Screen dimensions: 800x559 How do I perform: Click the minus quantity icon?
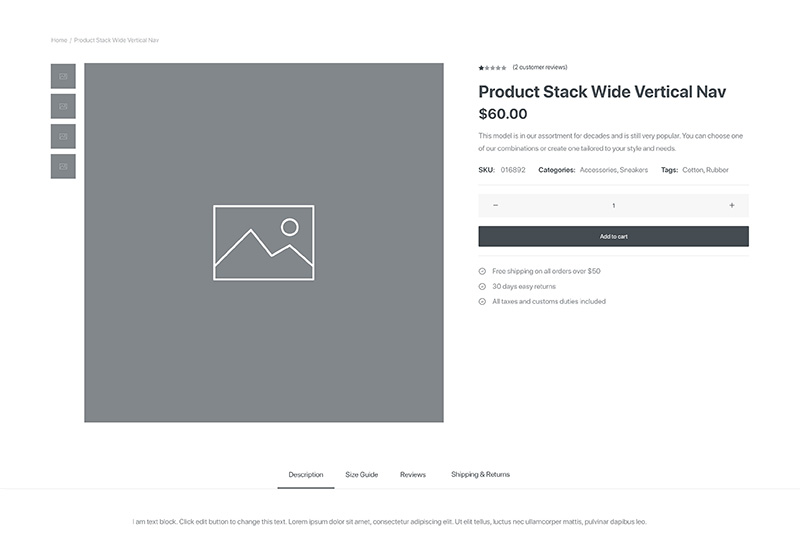point(495,206)
